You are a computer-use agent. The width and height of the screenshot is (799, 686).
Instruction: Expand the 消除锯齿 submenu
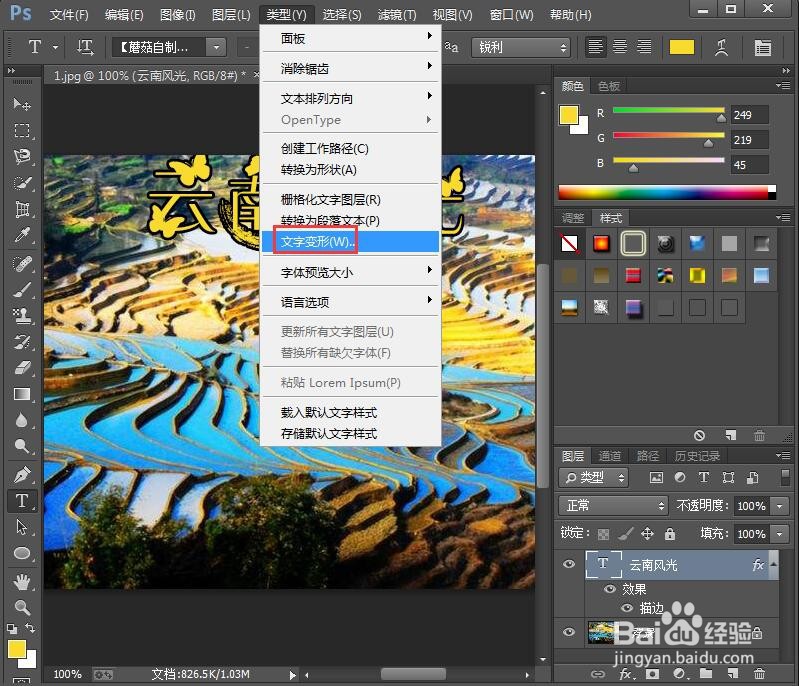pos(351,68)
